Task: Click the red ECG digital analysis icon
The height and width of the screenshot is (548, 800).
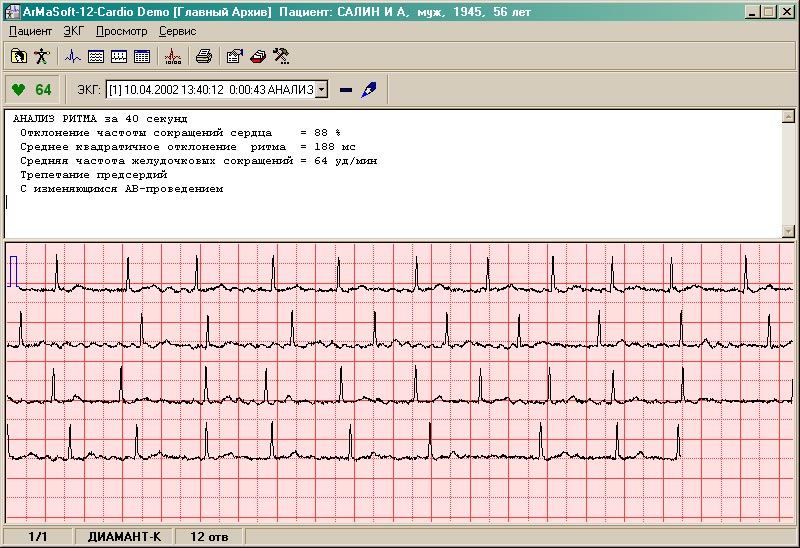Action: [x=173, y=56]
